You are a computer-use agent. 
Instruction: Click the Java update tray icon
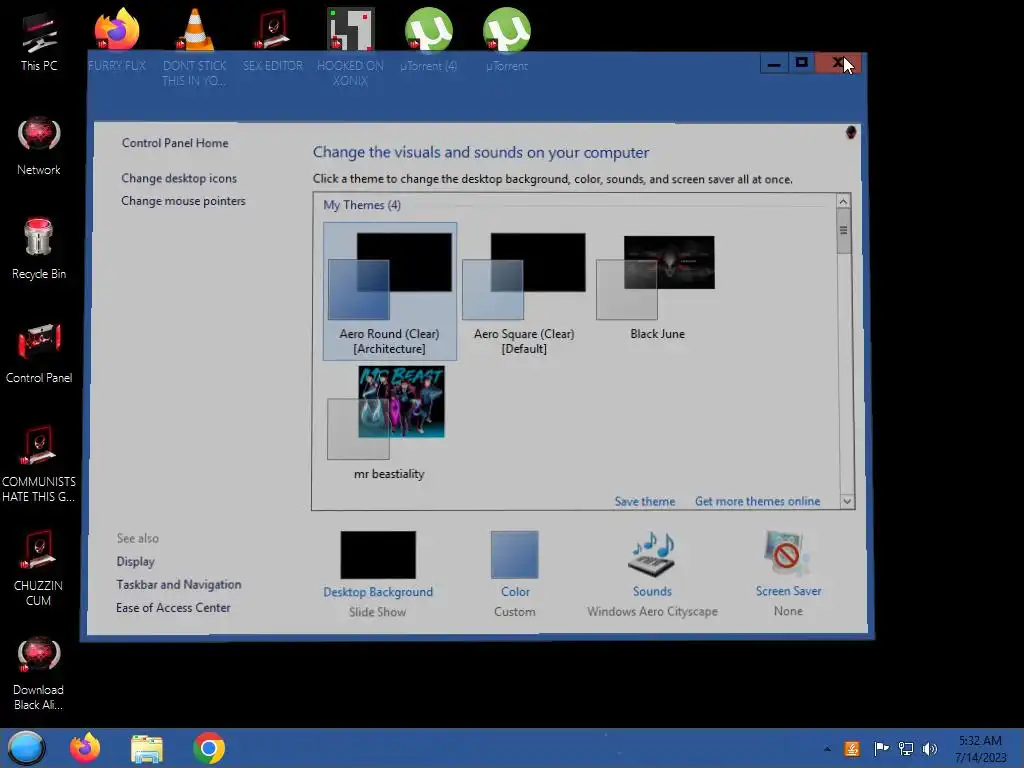pos(852,748)
